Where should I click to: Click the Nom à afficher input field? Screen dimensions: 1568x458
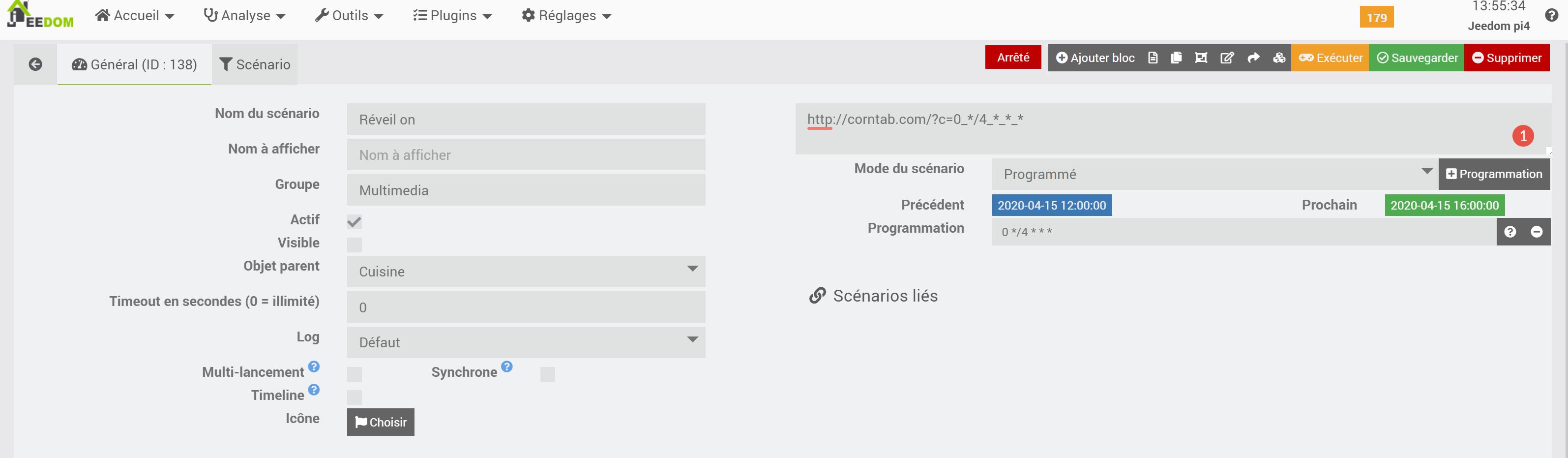[x=526, y=155]
